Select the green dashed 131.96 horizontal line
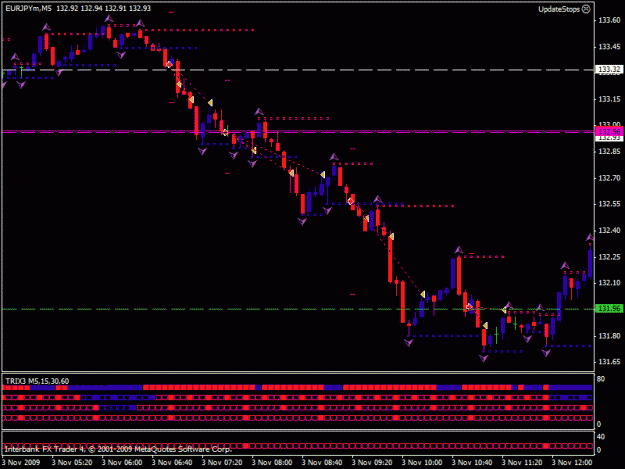The height and width of the screenshot is (469, 625). tap(298, 309)
